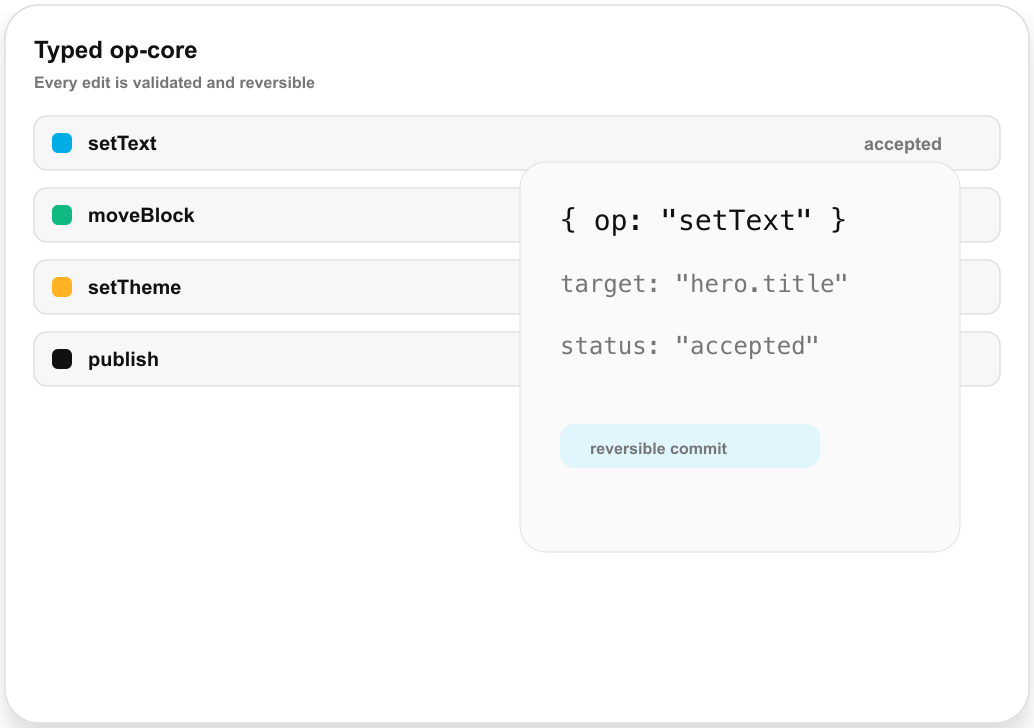This screenshot has width=1034, height=728.
Task: Select the setText operation row
Action: coord(517,143)
